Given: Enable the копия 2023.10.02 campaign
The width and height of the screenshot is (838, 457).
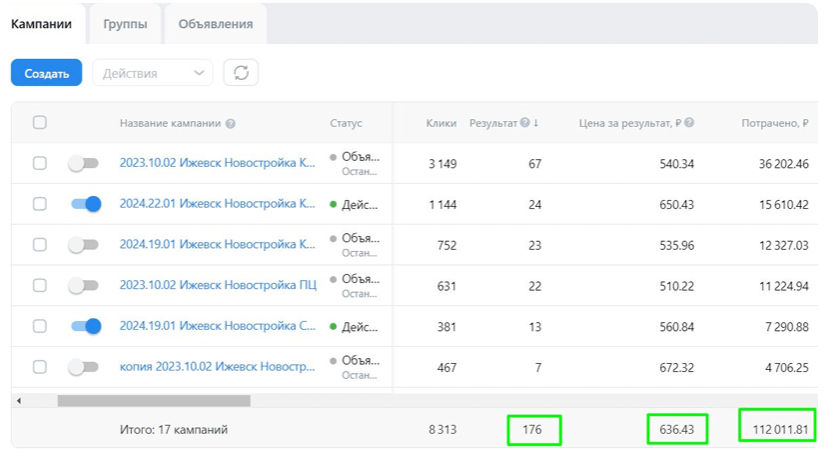Looking at the screenshot, I should coord(84,367).
